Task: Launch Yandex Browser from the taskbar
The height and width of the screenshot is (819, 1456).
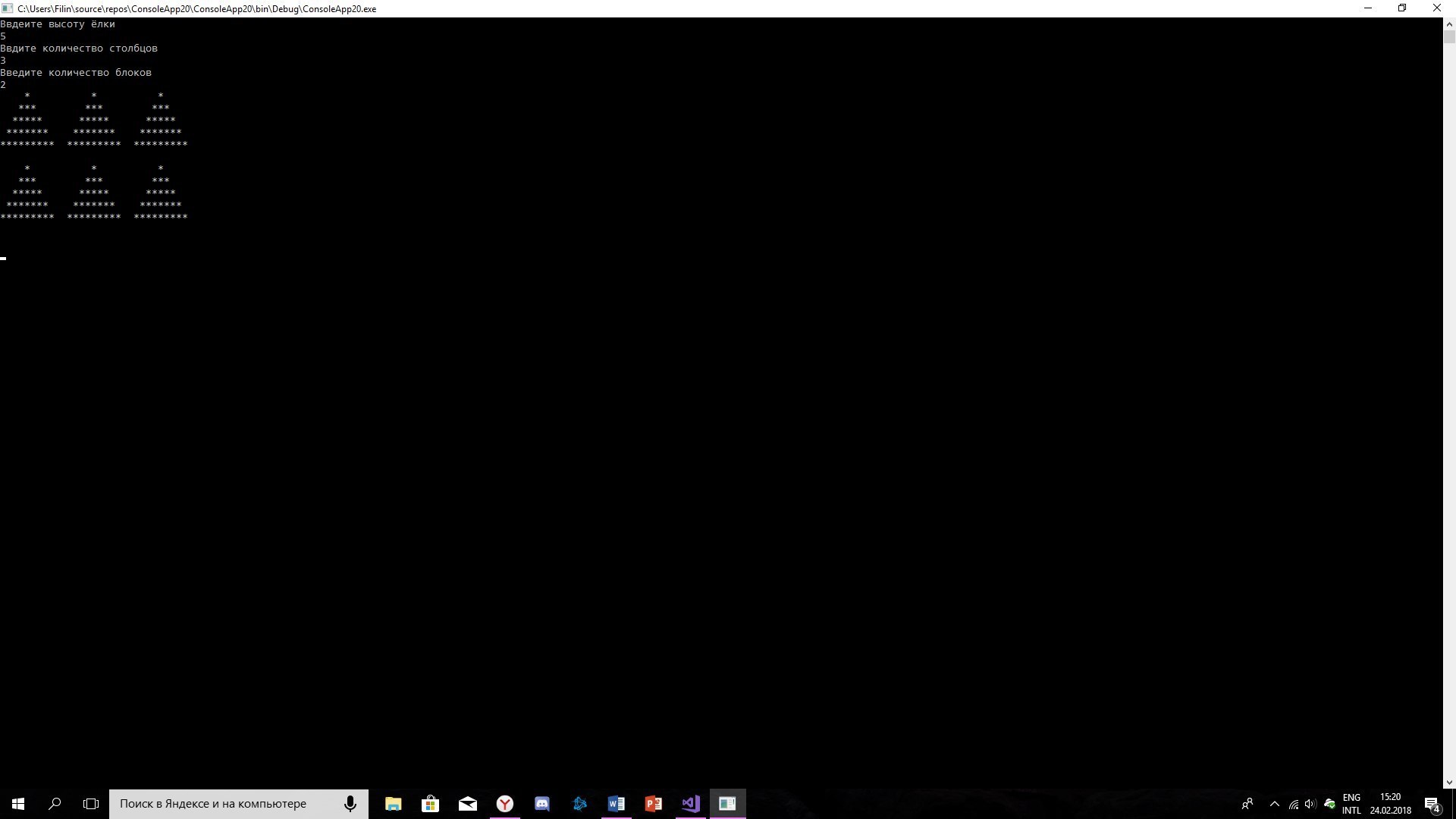Action: pyautogui.click(x=504, y=803)
